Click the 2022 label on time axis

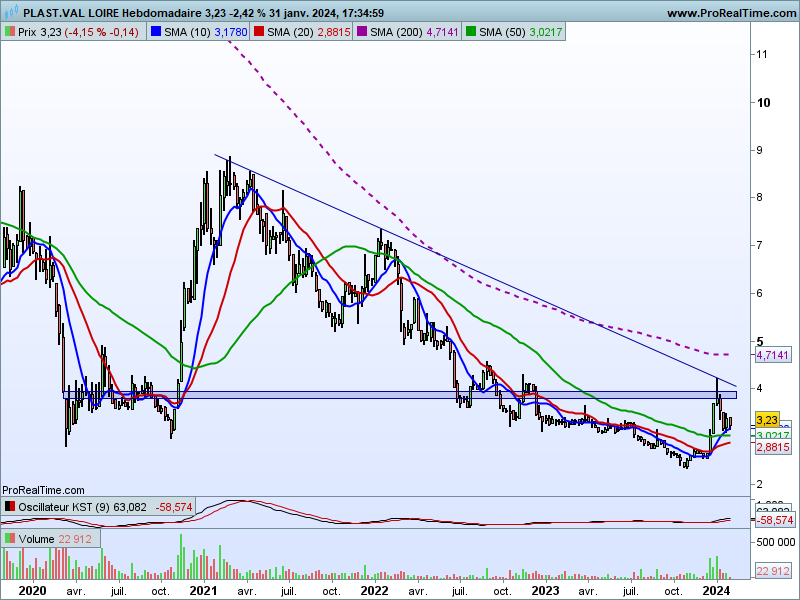coord(374,591)
